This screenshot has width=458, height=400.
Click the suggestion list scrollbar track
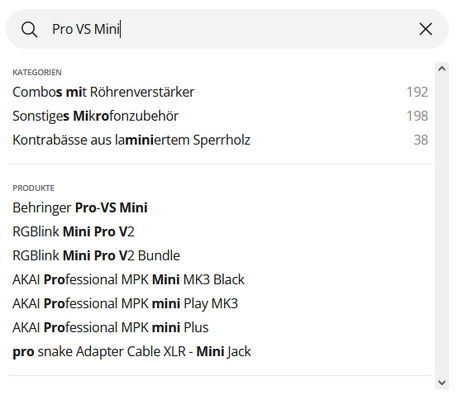click(x=442, y=225)
